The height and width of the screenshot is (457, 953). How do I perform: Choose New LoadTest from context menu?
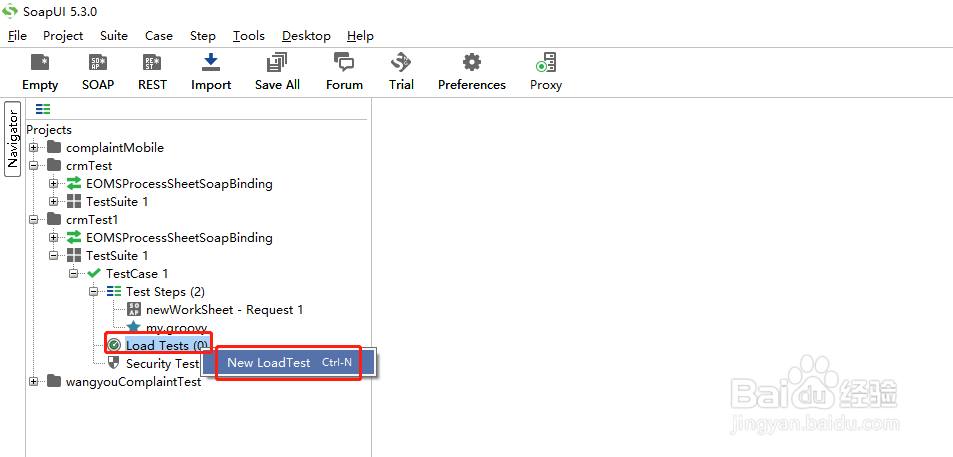(x=289, y=363)
